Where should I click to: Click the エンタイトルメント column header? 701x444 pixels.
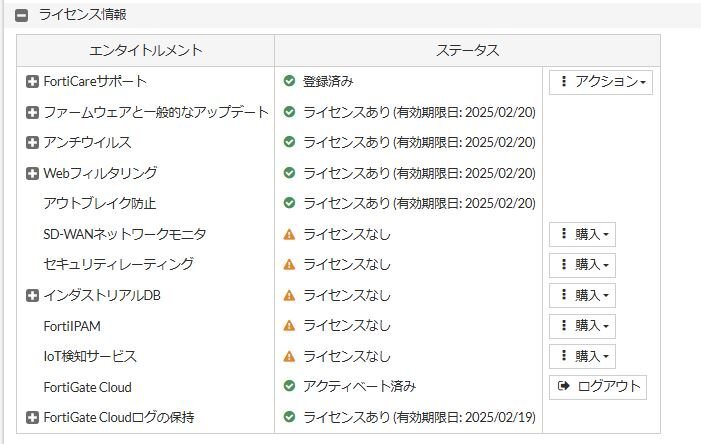coord(146,50)
